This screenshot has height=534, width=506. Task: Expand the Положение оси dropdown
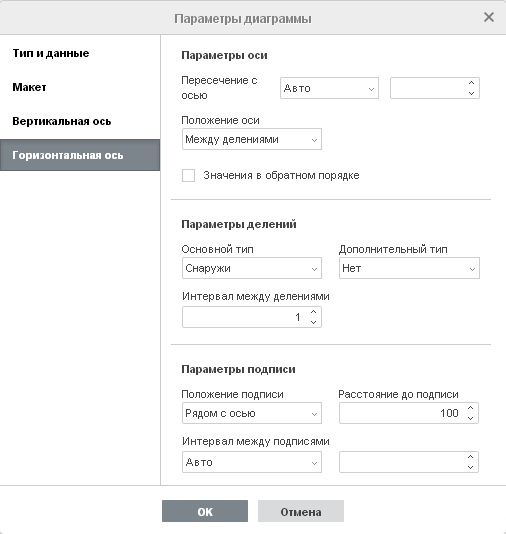[252, 139]
